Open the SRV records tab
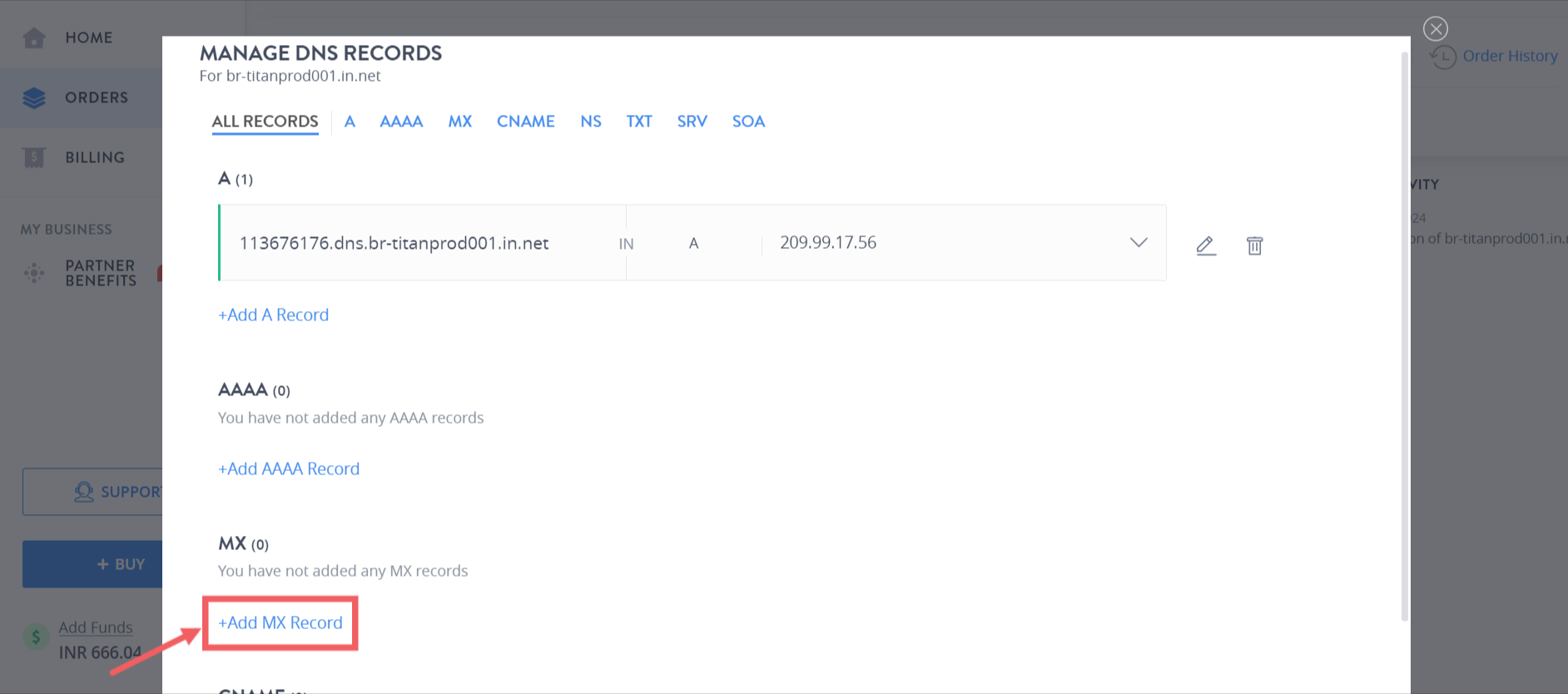 692,121
